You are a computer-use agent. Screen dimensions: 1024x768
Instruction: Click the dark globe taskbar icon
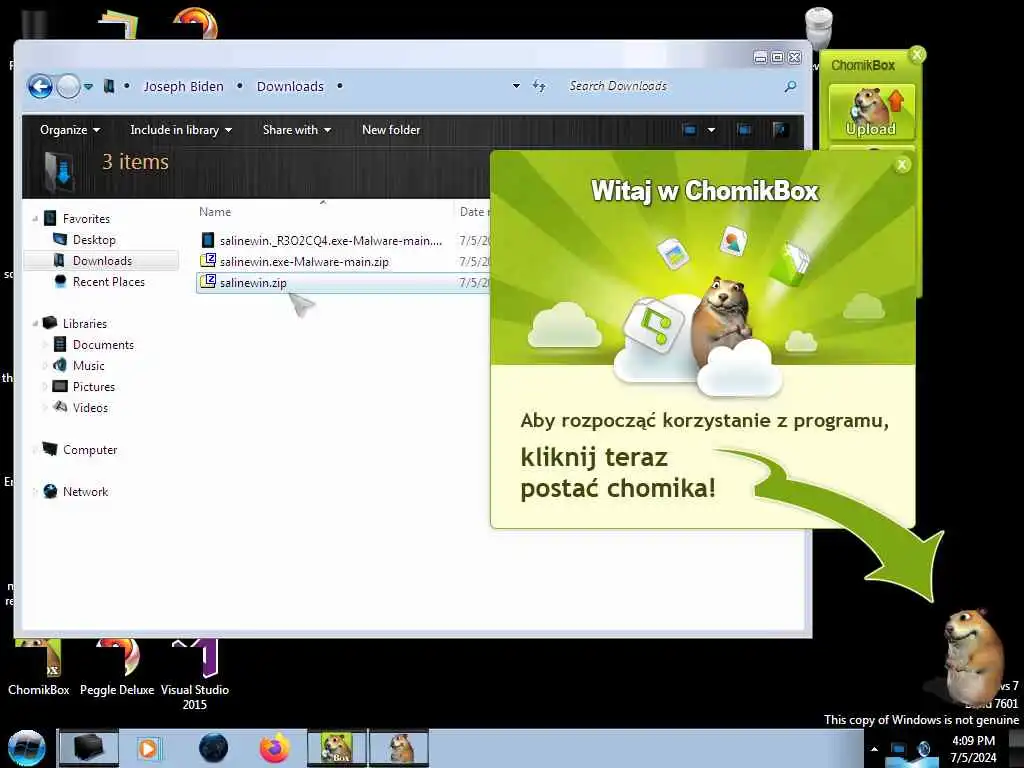(x=214, y=748)
